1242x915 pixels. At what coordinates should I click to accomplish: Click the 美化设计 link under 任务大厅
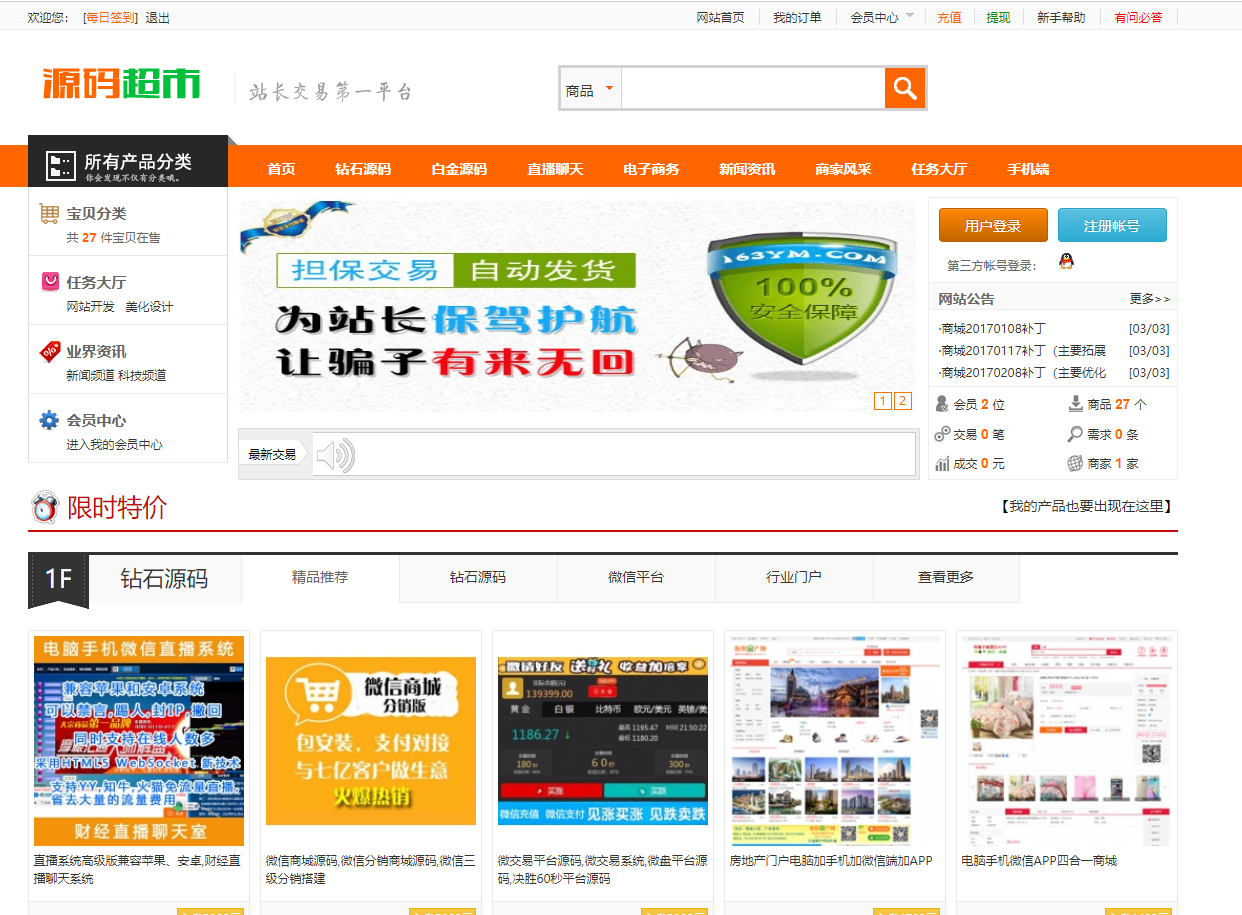[149, 306]
